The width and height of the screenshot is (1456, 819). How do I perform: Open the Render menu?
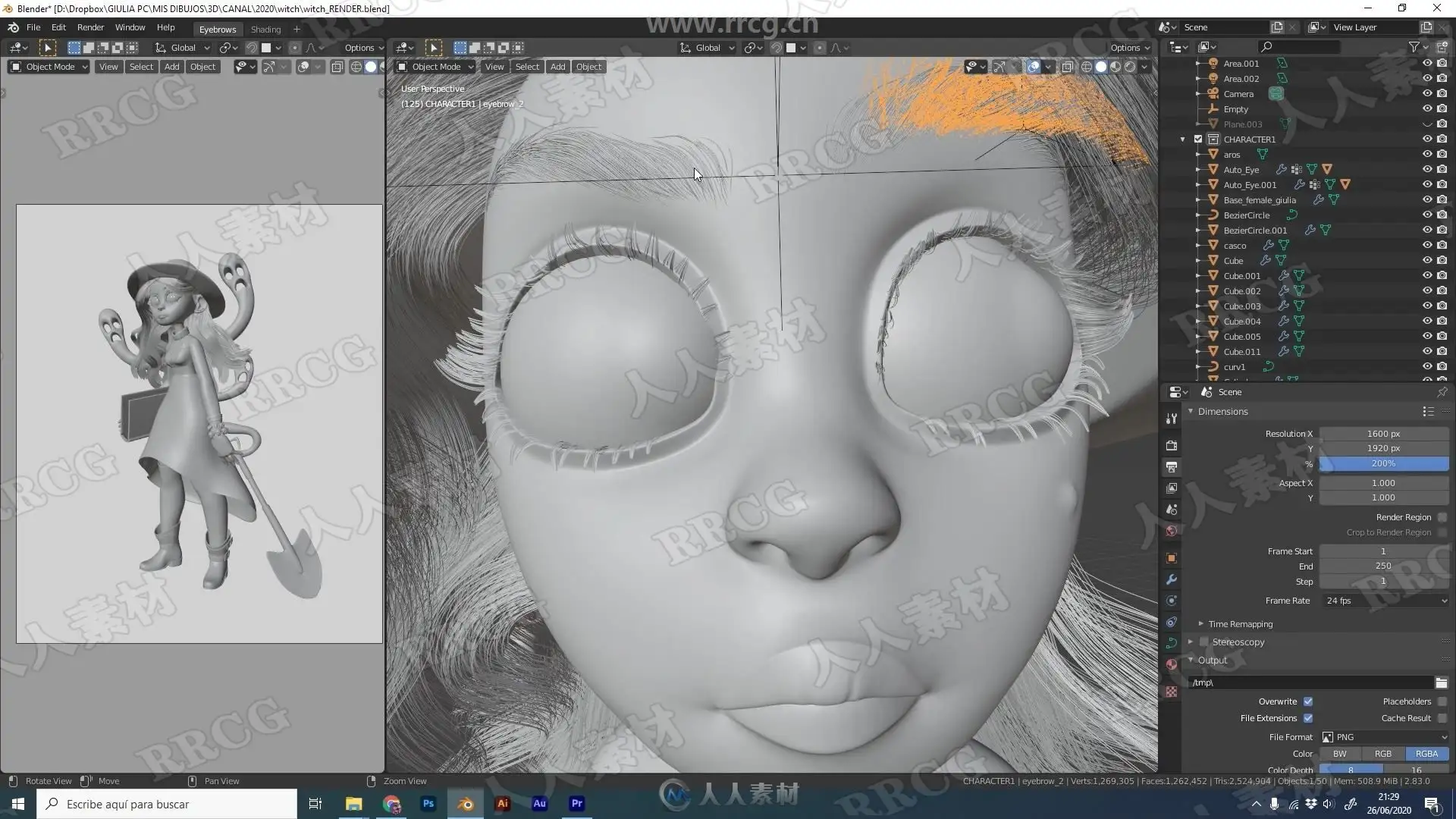[x=90, y=27]
